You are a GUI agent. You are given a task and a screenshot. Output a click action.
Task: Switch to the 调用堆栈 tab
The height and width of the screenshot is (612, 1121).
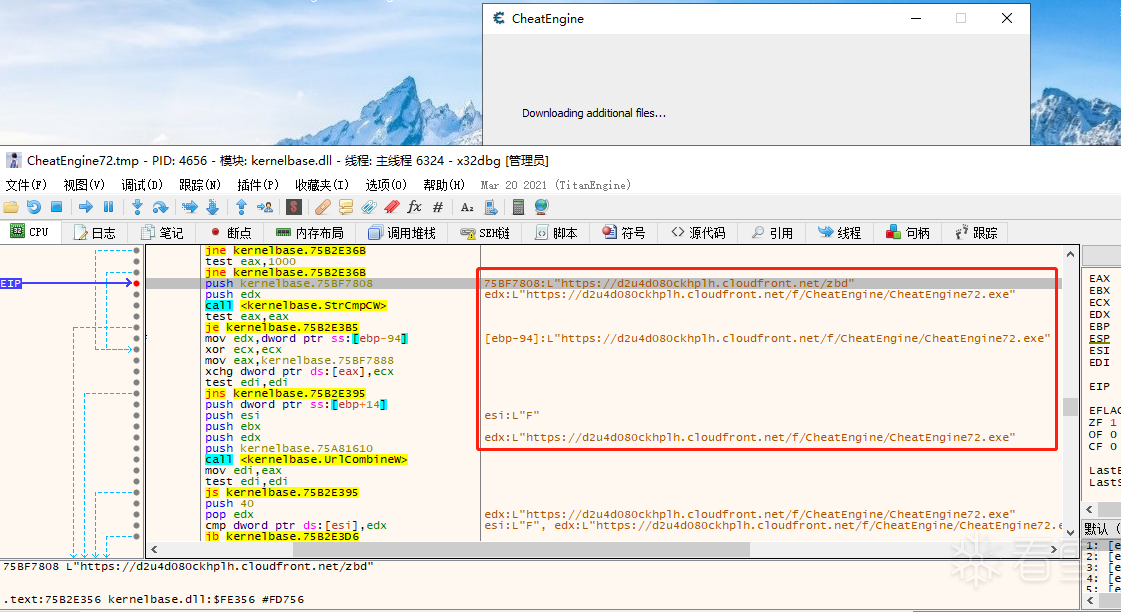(402, 233)
